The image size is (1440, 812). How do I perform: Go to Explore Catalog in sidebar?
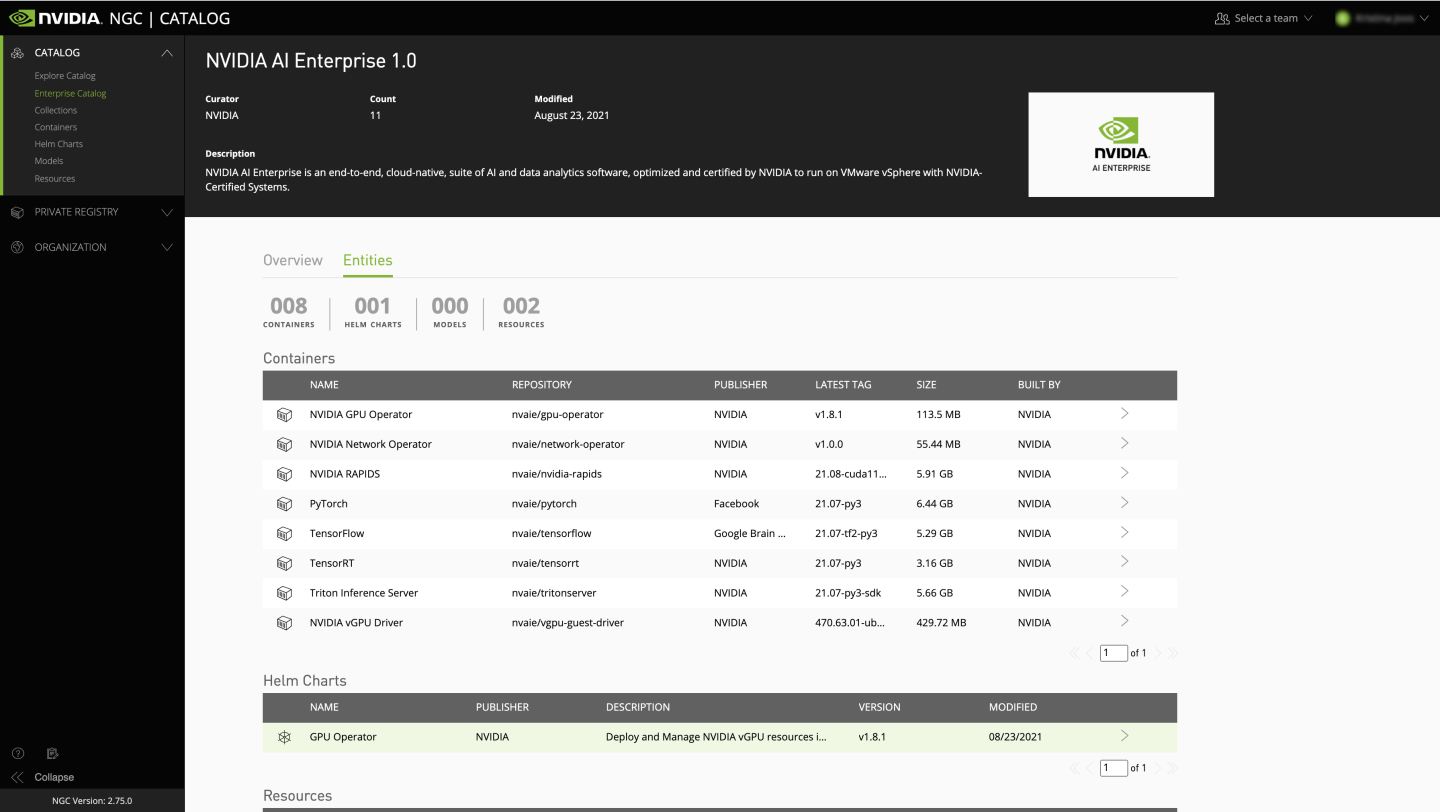(x=65, y=76)
